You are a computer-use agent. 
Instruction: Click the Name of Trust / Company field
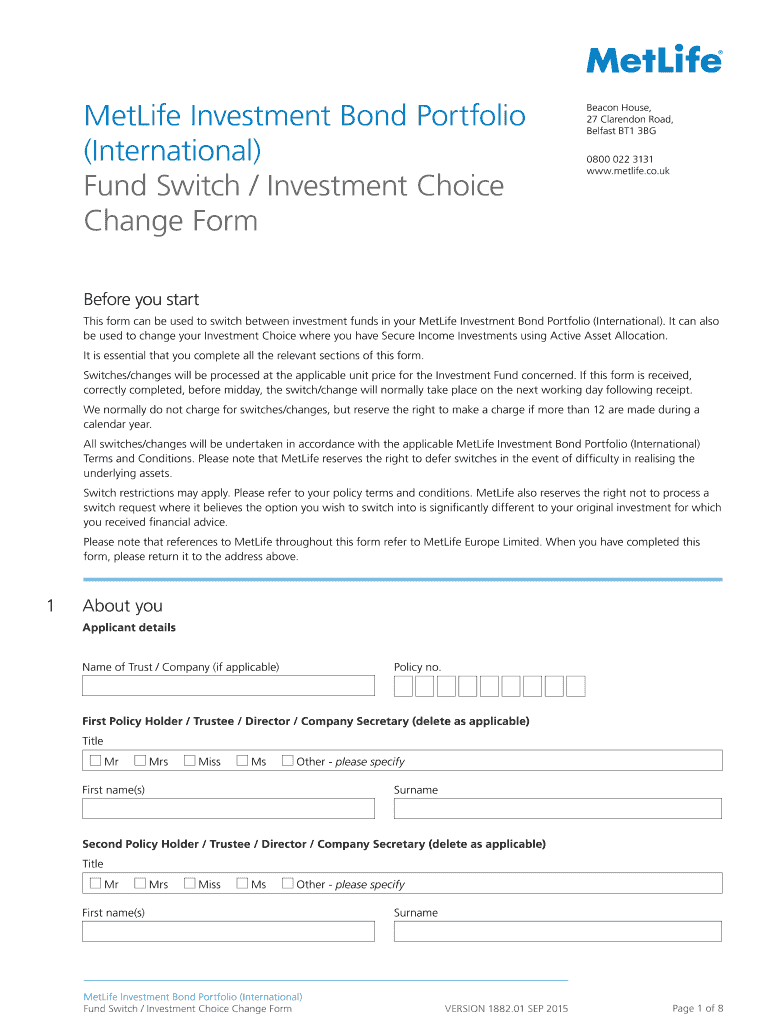click(228, 686)
